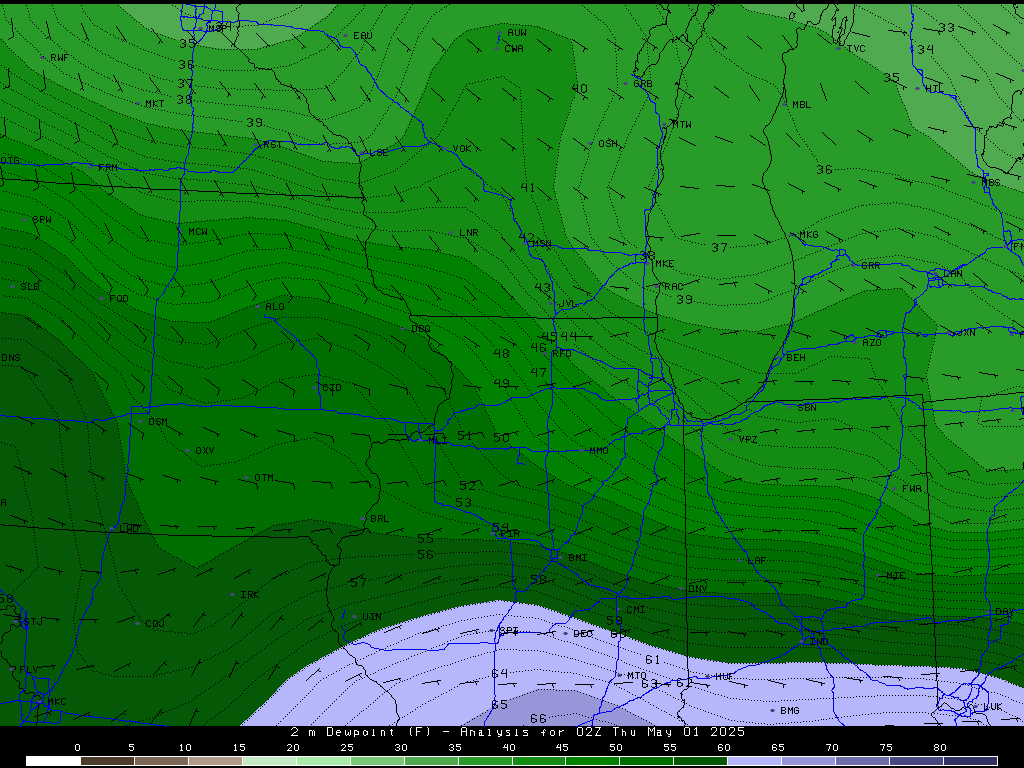The height and width of the screenshot is (768, 1024).
Task: Select the BMG station label
Action: pos(790,711)
